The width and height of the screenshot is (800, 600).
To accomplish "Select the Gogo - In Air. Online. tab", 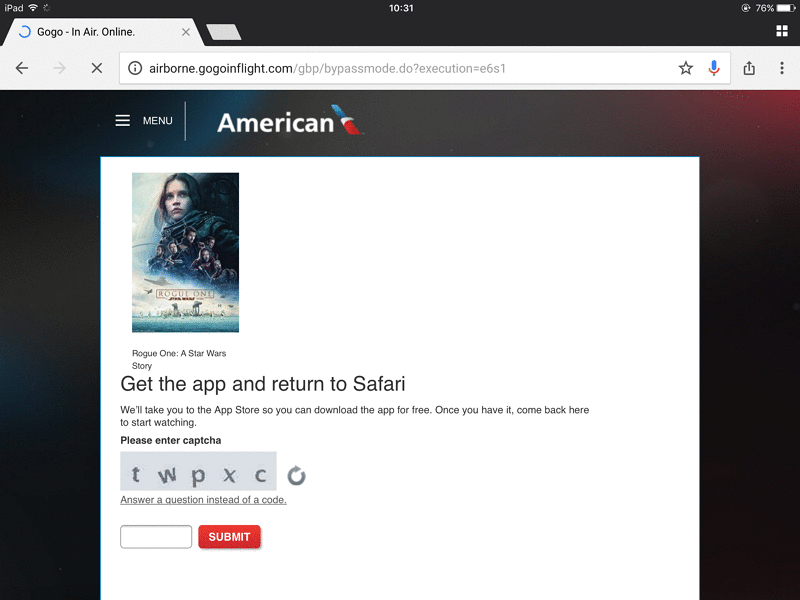I will [102, 32].
